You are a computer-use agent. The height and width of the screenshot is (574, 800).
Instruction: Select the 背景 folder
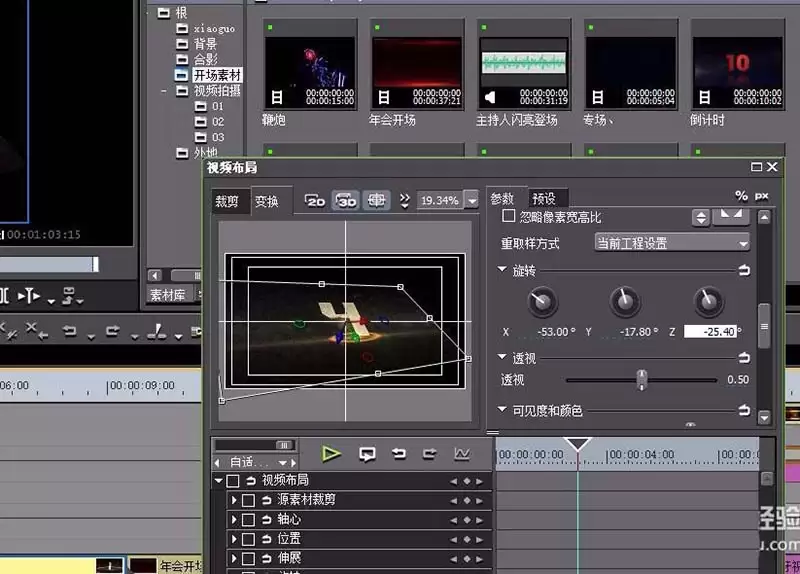click(x=205, y=44)
